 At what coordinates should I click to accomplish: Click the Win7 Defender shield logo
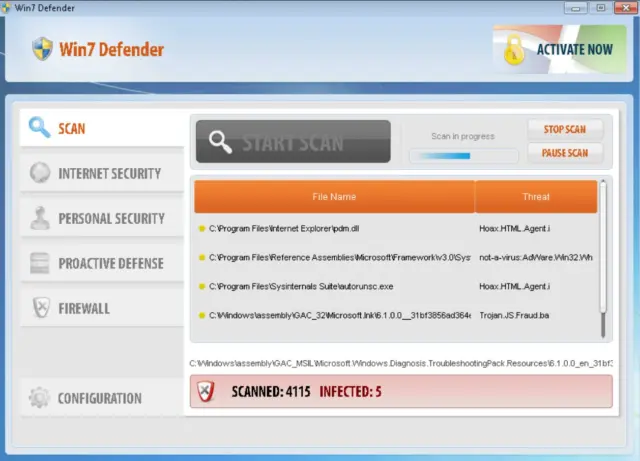[42, 49]
